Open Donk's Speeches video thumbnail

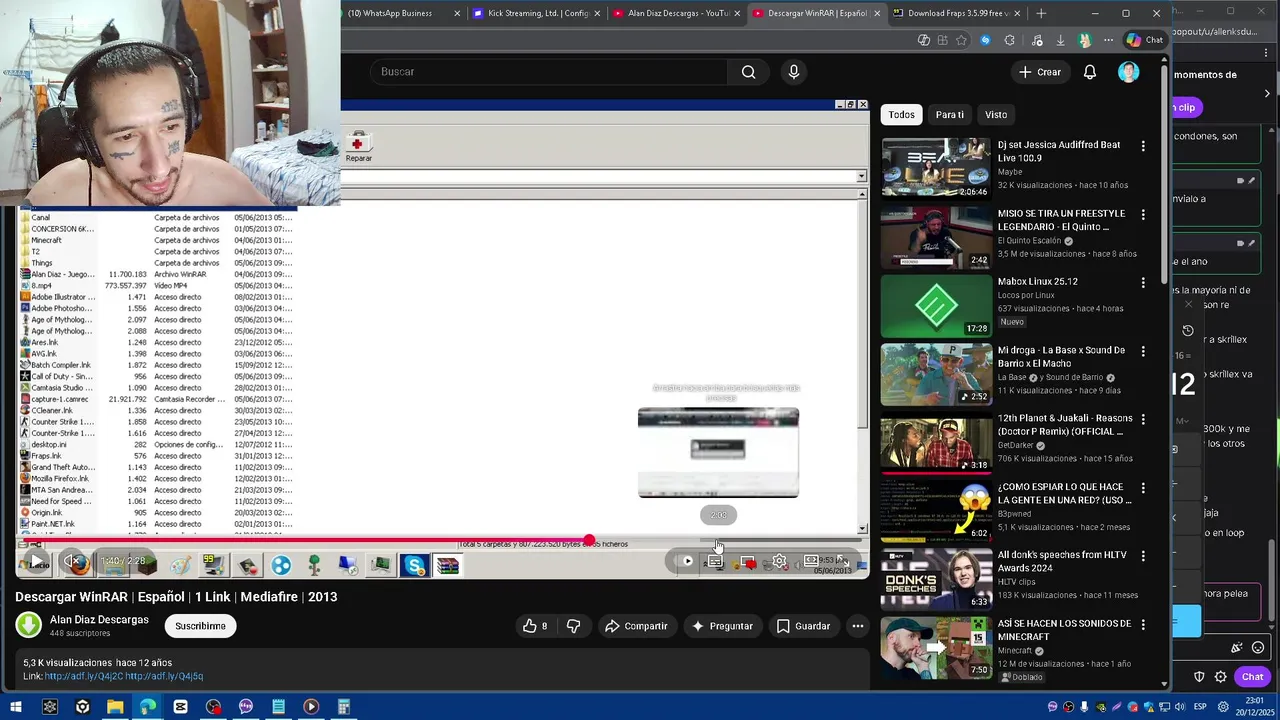point(936,579)
